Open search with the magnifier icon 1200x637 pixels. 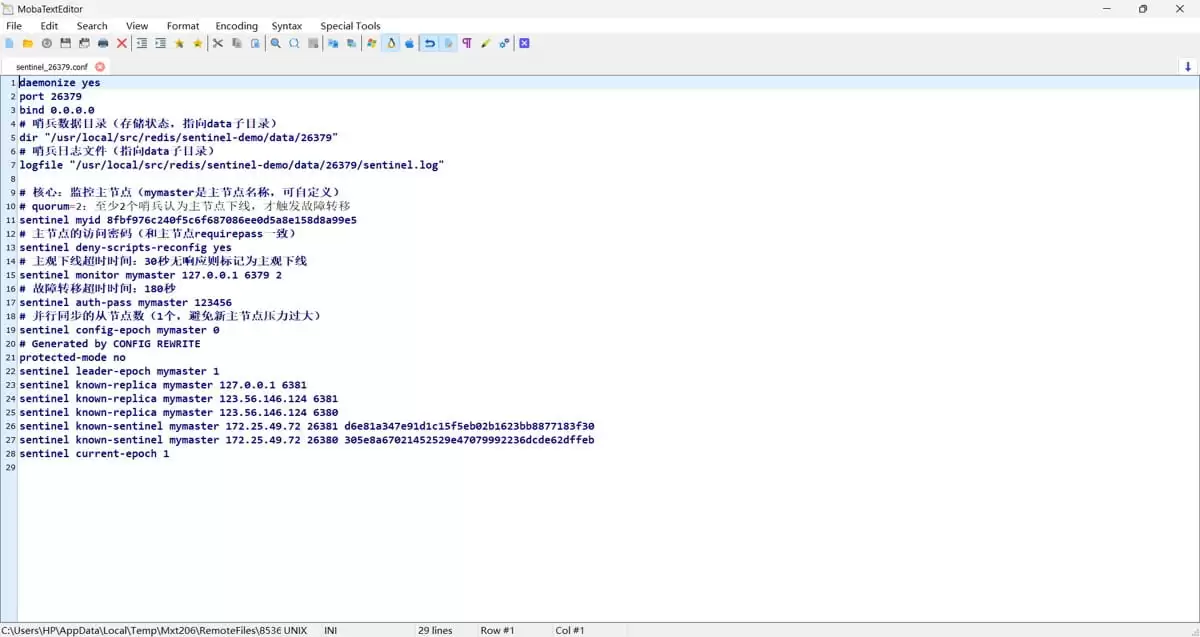[x=276, y=43]
